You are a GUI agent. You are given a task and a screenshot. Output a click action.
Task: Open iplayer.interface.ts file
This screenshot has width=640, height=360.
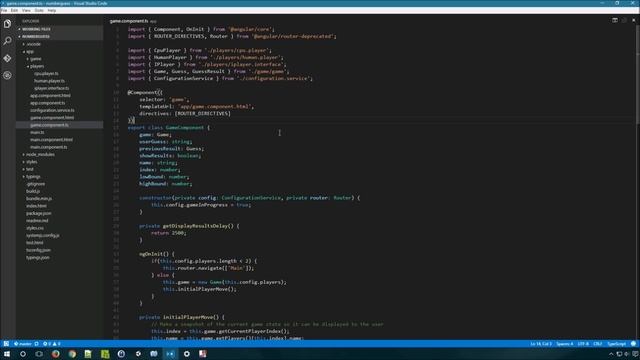[x=51, y=88]
